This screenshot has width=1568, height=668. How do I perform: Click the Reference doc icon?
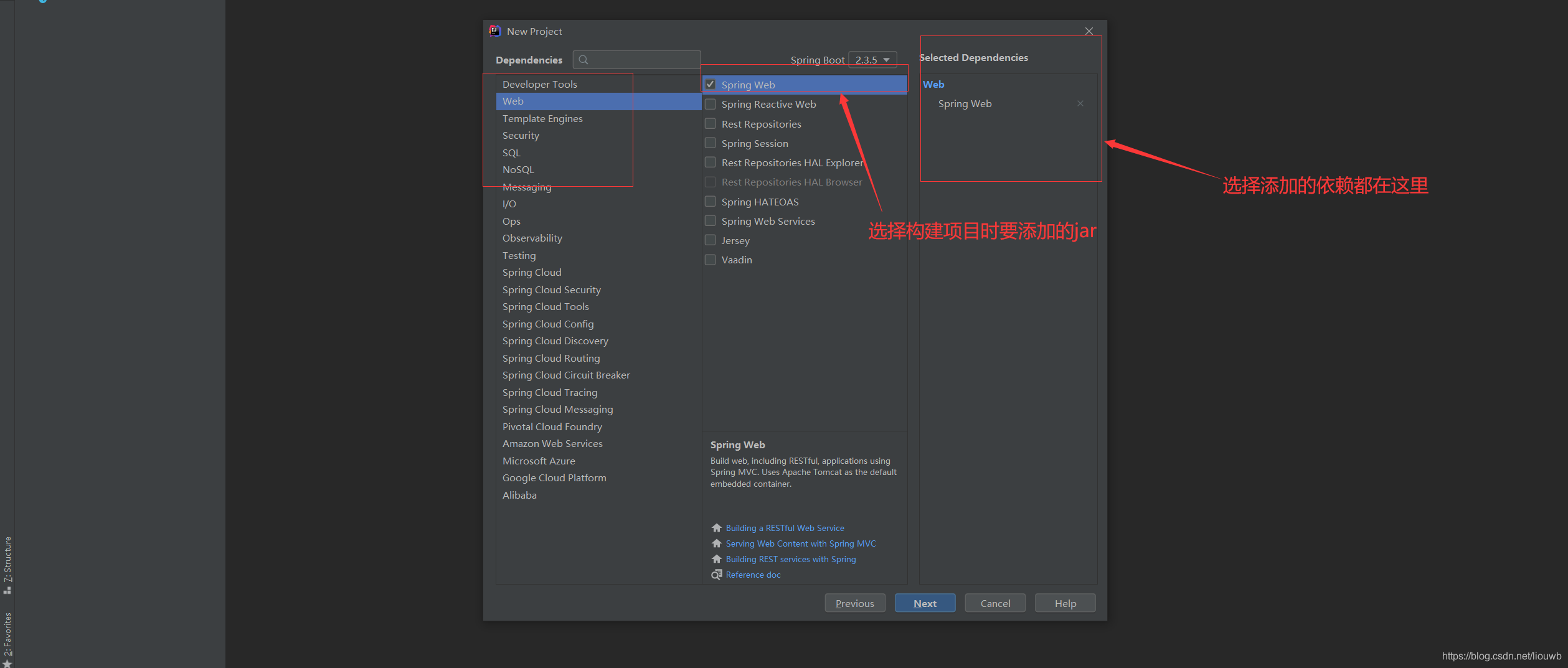tap(717, 575)
